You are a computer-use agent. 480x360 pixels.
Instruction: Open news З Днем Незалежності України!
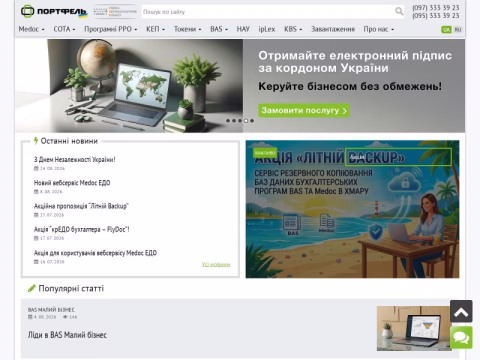75,159
